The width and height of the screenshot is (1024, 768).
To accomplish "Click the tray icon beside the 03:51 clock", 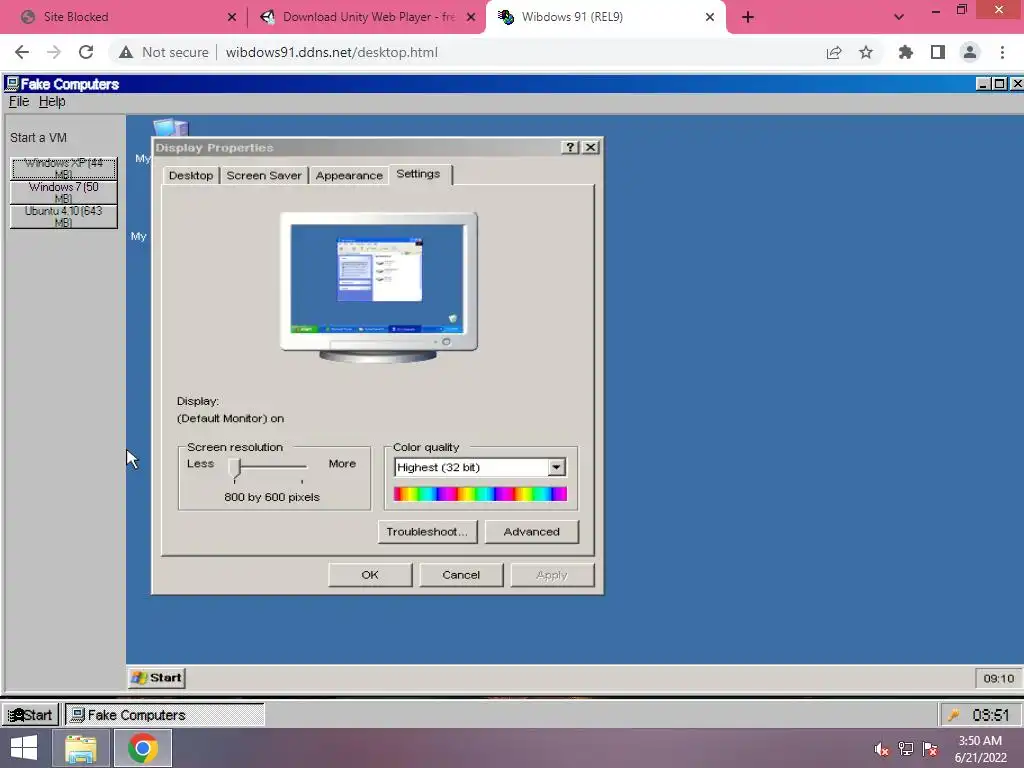I will click(953, 715).
